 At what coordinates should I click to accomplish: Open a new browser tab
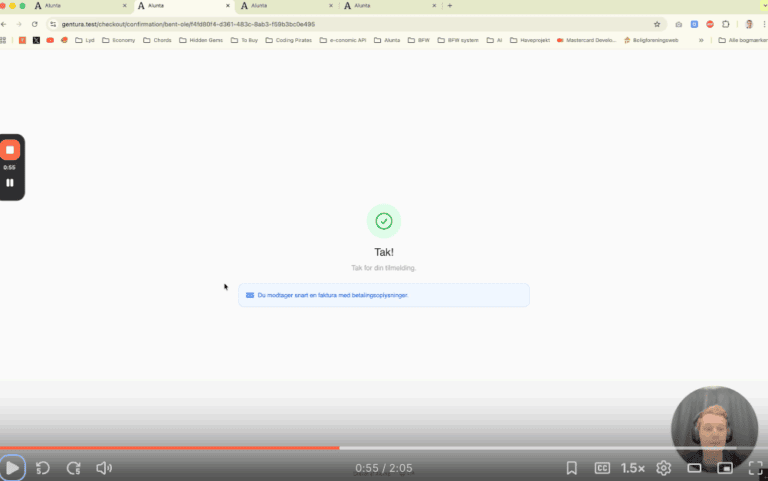tap(450, 6)
